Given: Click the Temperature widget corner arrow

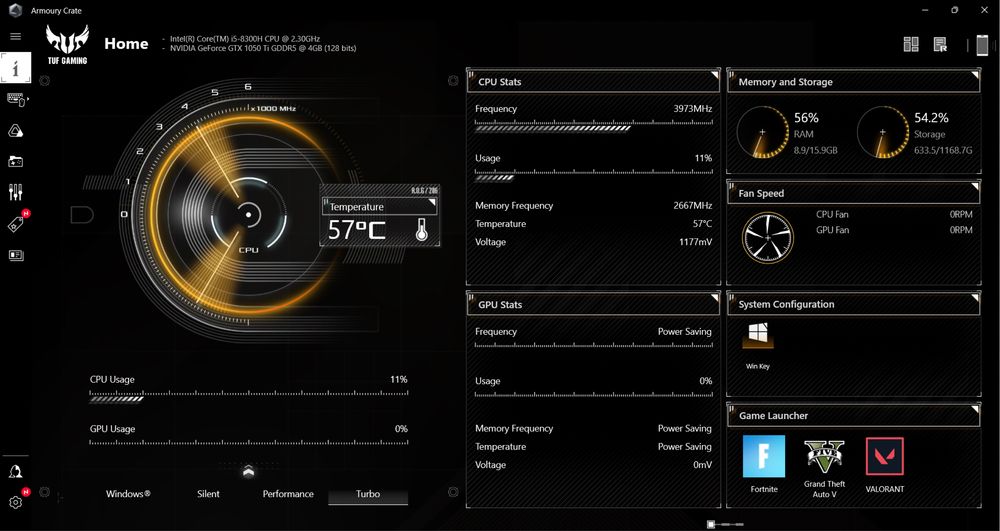Looking at the screenshot, I should pos(432,203).
